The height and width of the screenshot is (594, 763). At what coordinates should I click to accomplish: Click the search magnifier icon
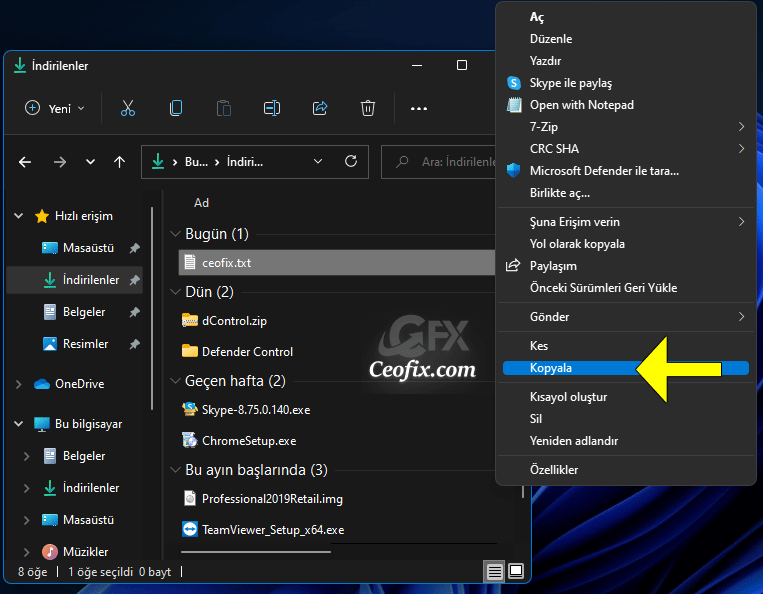pos(402,162)
